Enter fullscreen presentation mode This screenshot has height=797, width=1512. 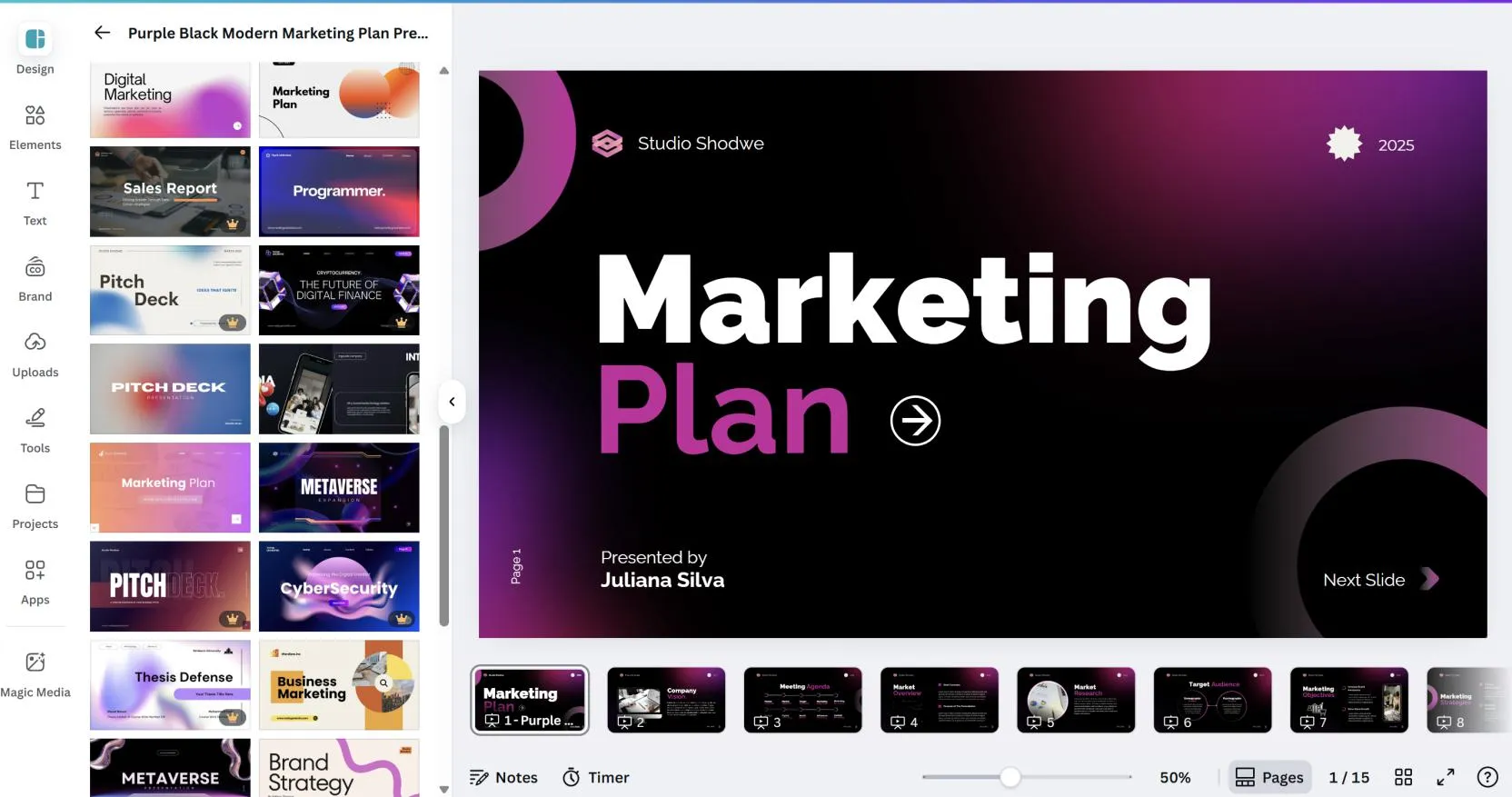[x=1445, y=777]
